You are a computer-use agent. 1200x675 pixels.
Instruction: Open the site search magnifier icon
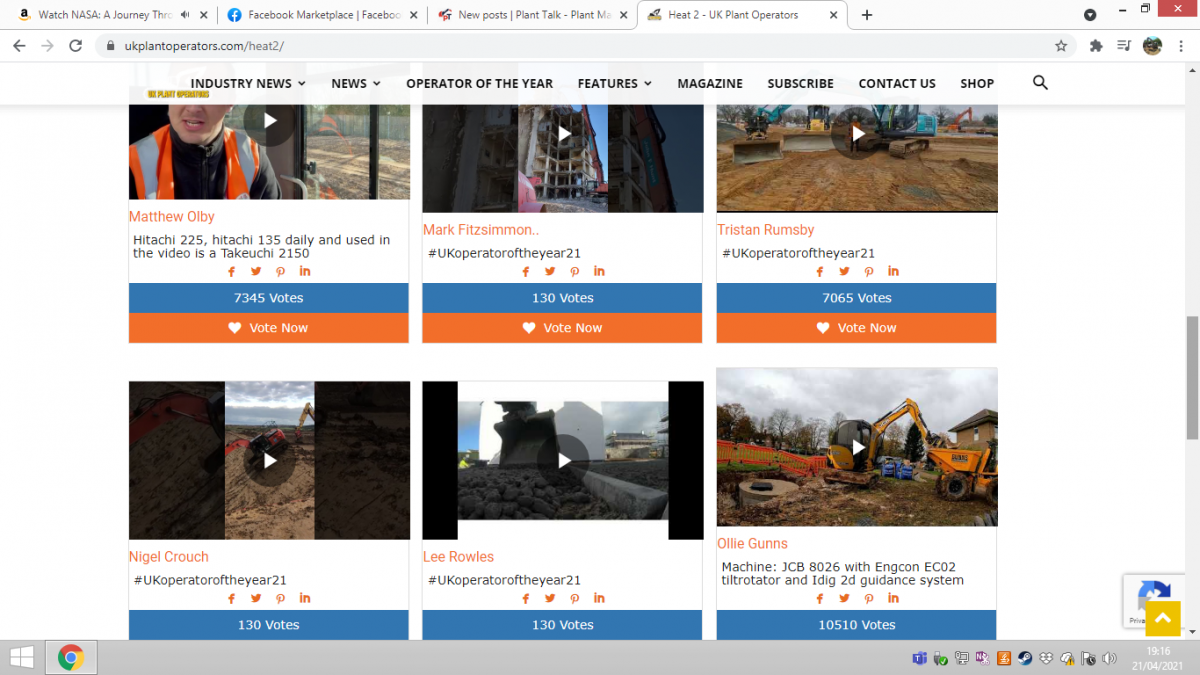1040,83
